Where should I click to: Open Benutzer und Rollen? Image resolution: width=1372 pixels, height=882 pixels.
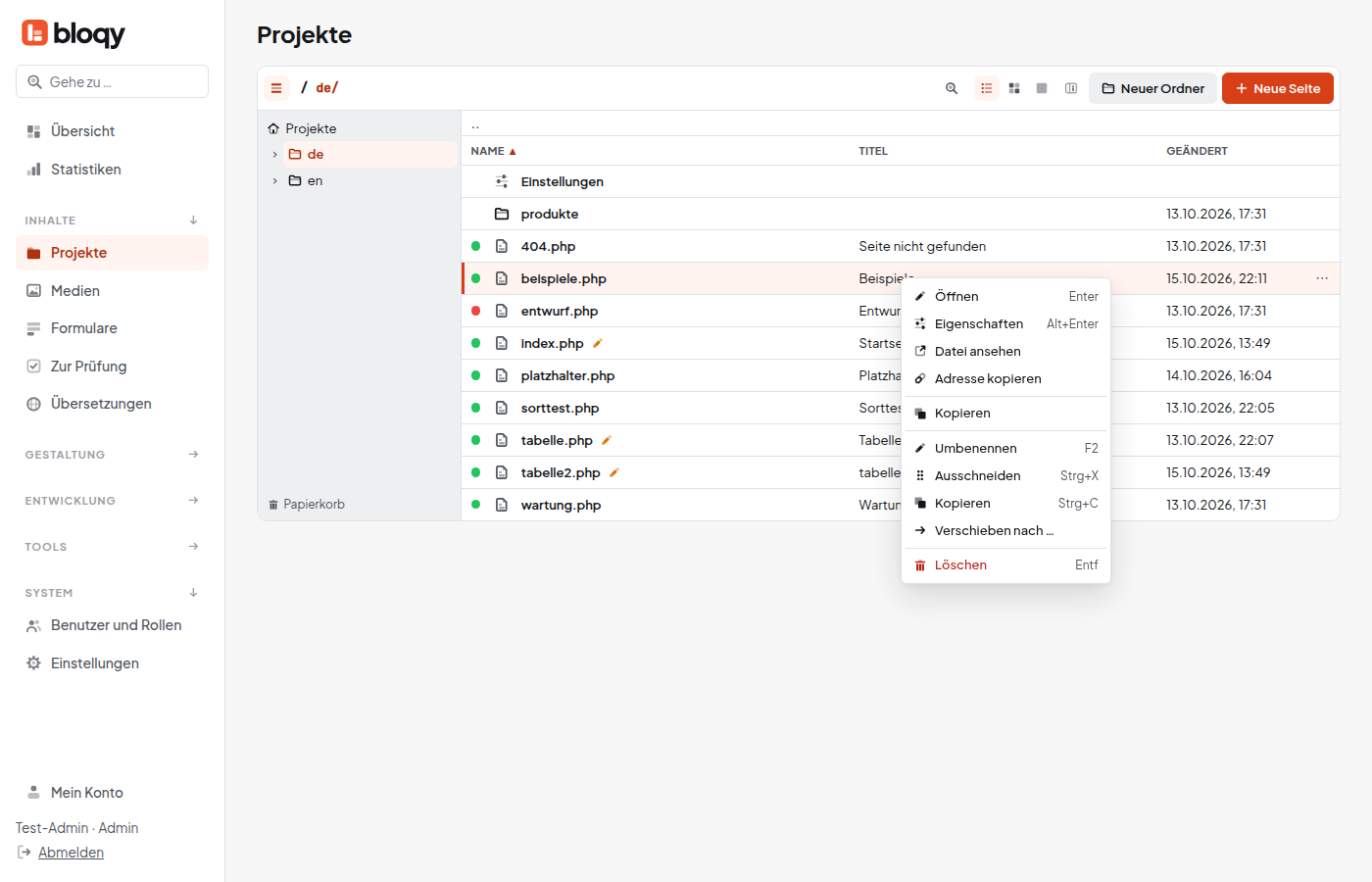pyautogui.click(x=112, y=625)
